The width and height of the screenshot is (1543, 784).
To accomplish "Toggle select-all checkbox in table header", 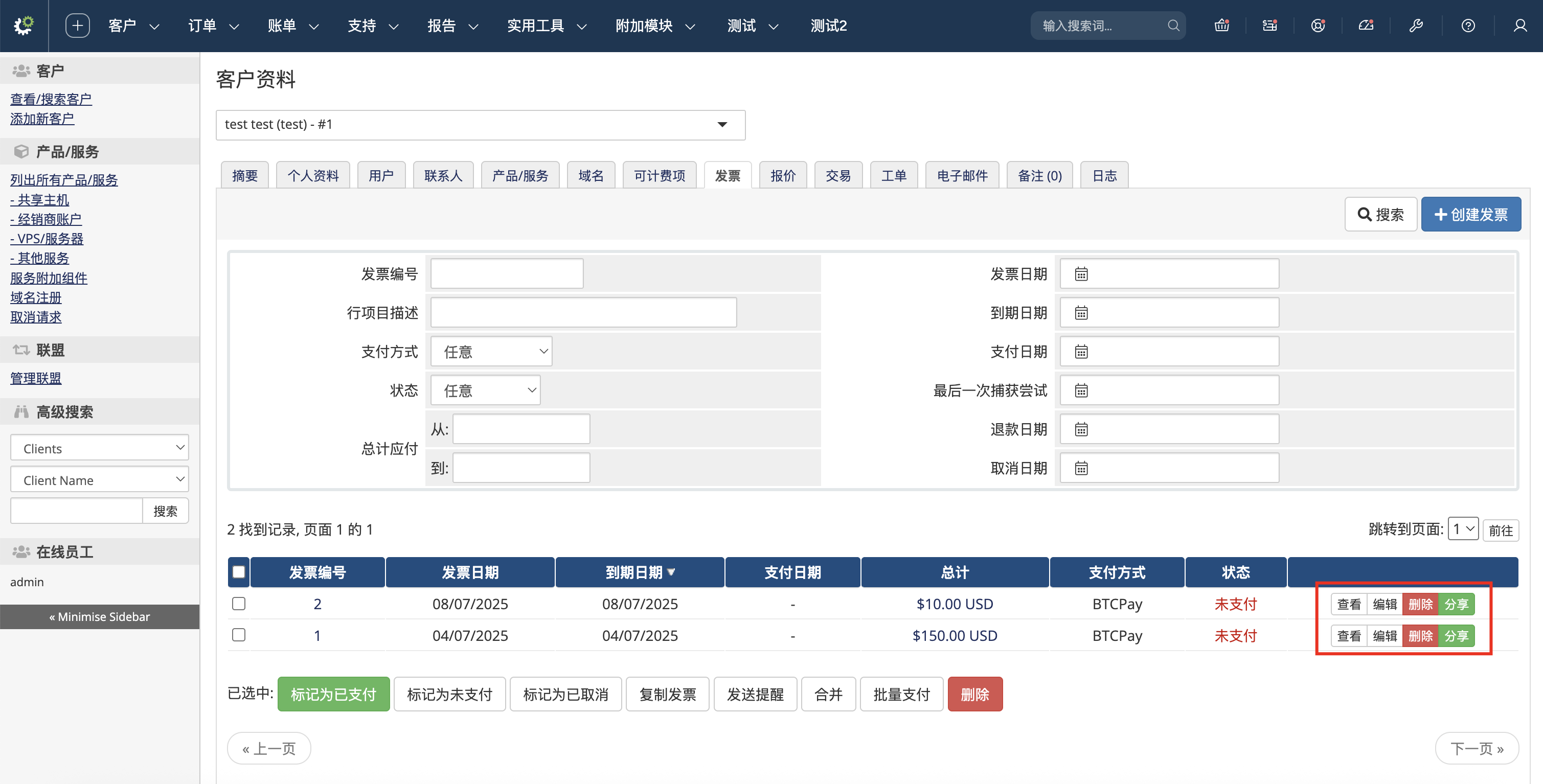I will (239, 572).
